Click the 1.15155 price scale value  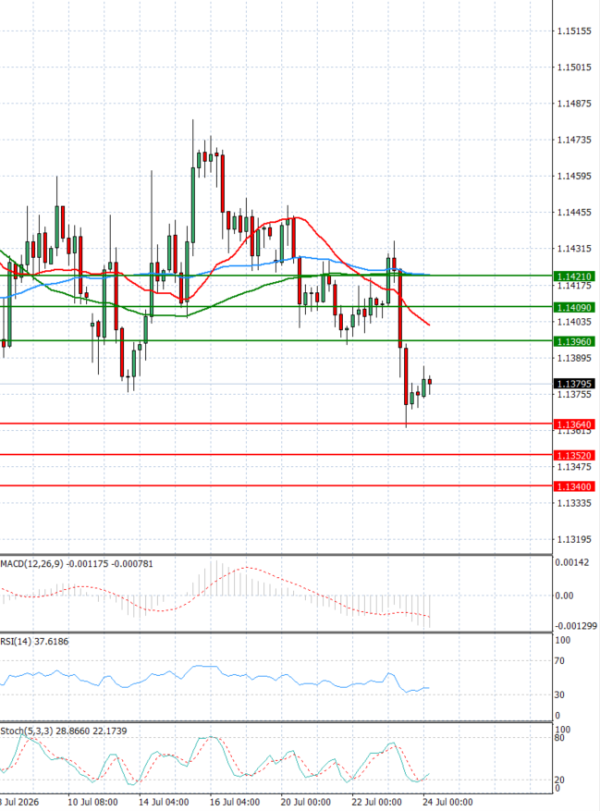(574, 31)
